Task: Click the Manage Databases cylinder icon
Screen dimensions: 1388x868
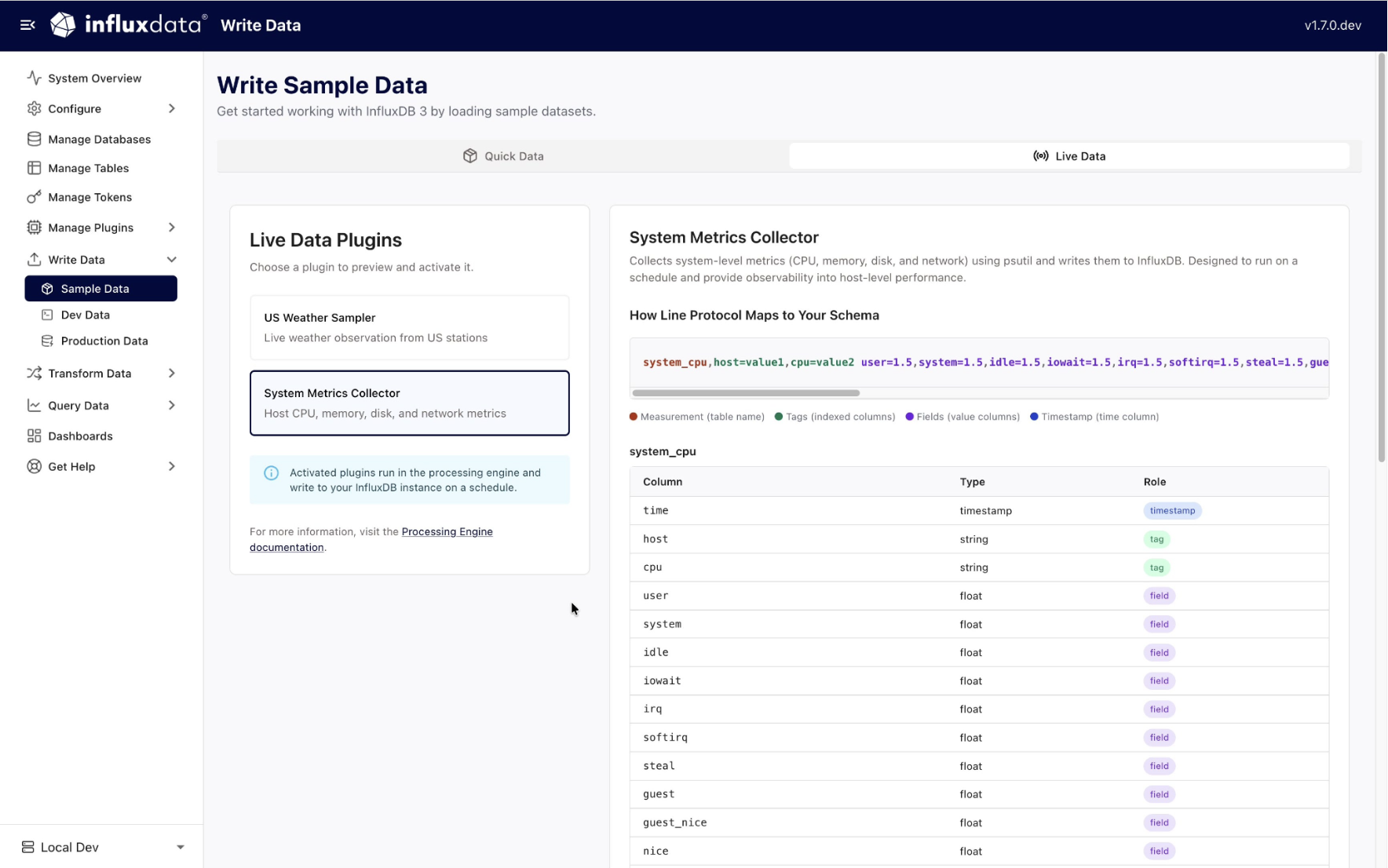Action: [34, 139]
